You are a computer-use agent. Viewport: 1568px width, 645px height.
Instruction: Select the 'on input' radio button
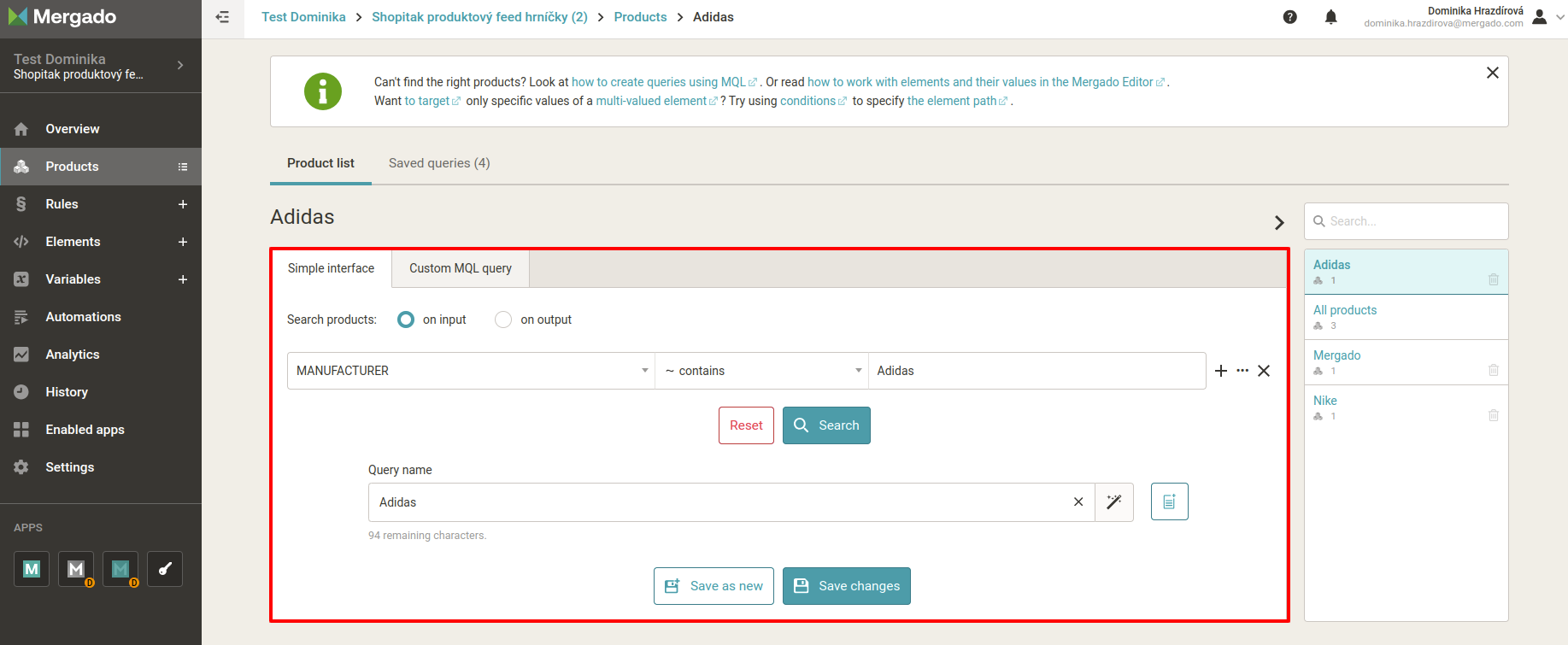pos(407,320)
